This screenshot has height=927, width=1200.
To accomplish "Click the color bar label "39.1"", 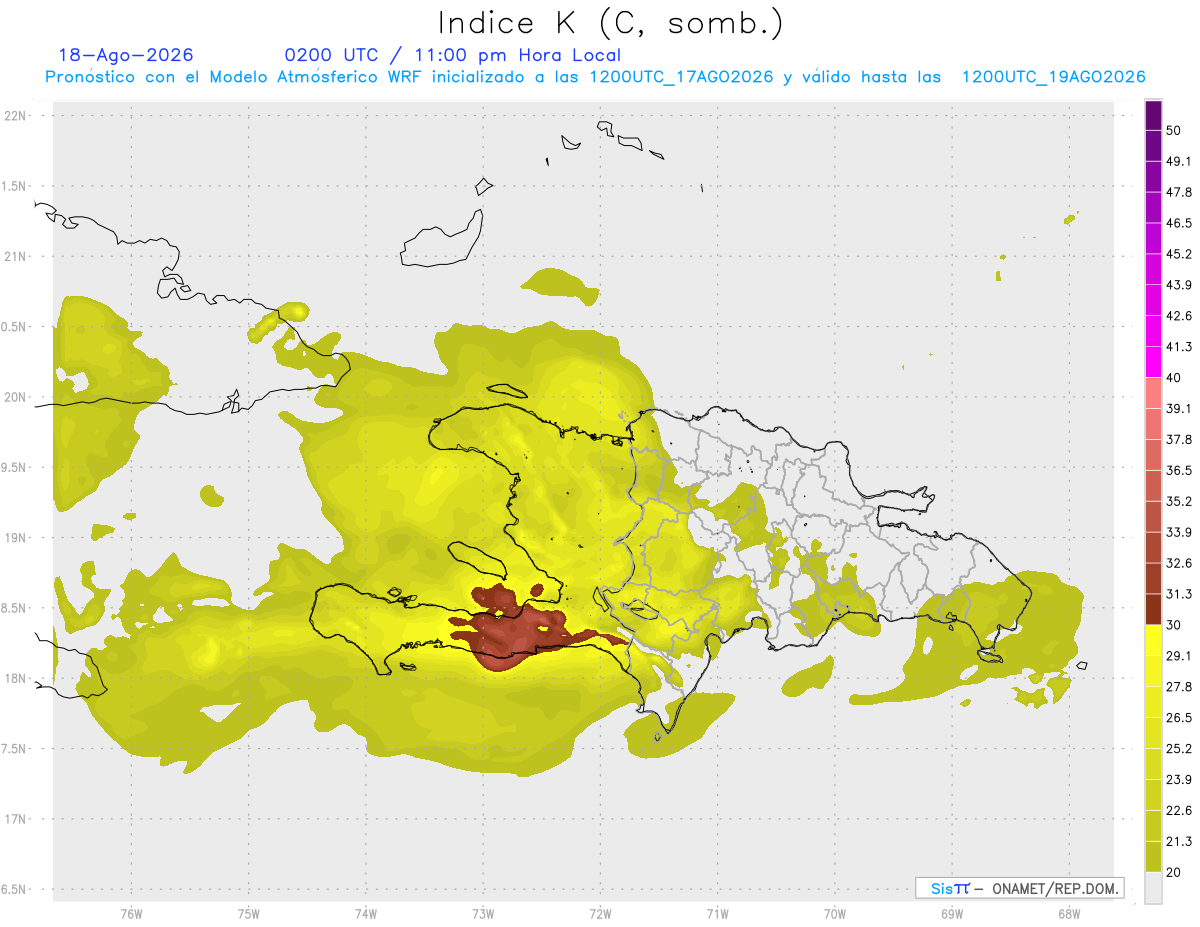I will [x=1179, y=409].
